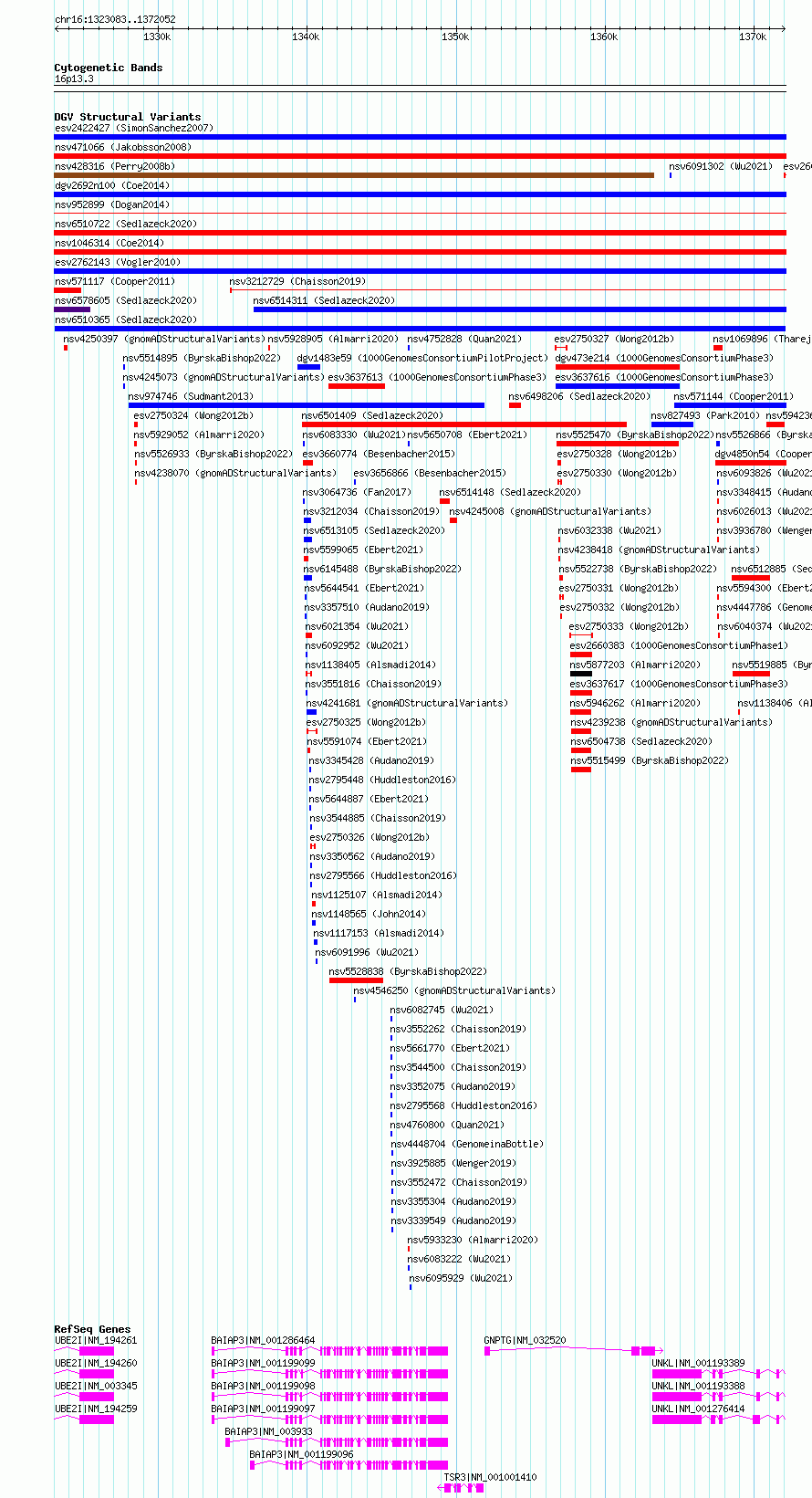Viewport: 812px width, 1498px height.
Task: Click the nsv1148565 (John2014) label
Action: 369,914
